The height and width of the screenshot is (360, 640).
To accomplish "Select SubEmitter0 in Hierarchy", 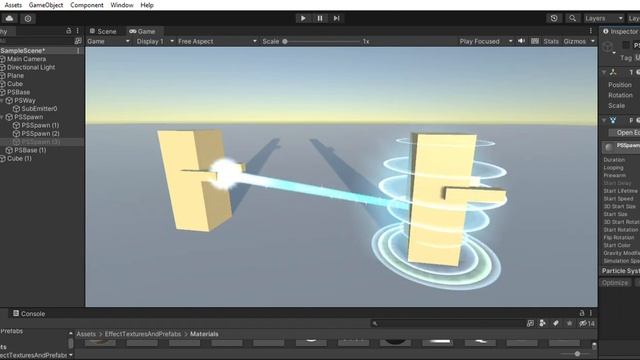I will [39, 109].
